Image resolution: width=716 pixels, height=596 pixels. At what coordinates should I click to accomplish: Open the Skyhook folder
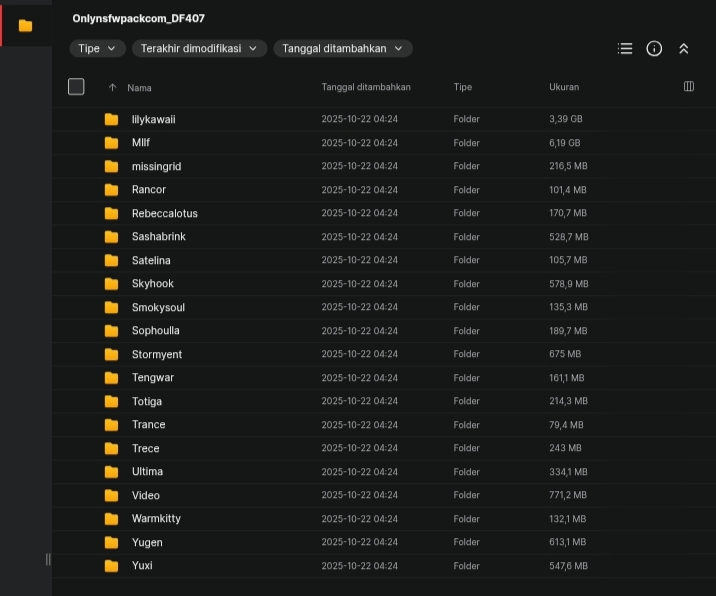152,284
